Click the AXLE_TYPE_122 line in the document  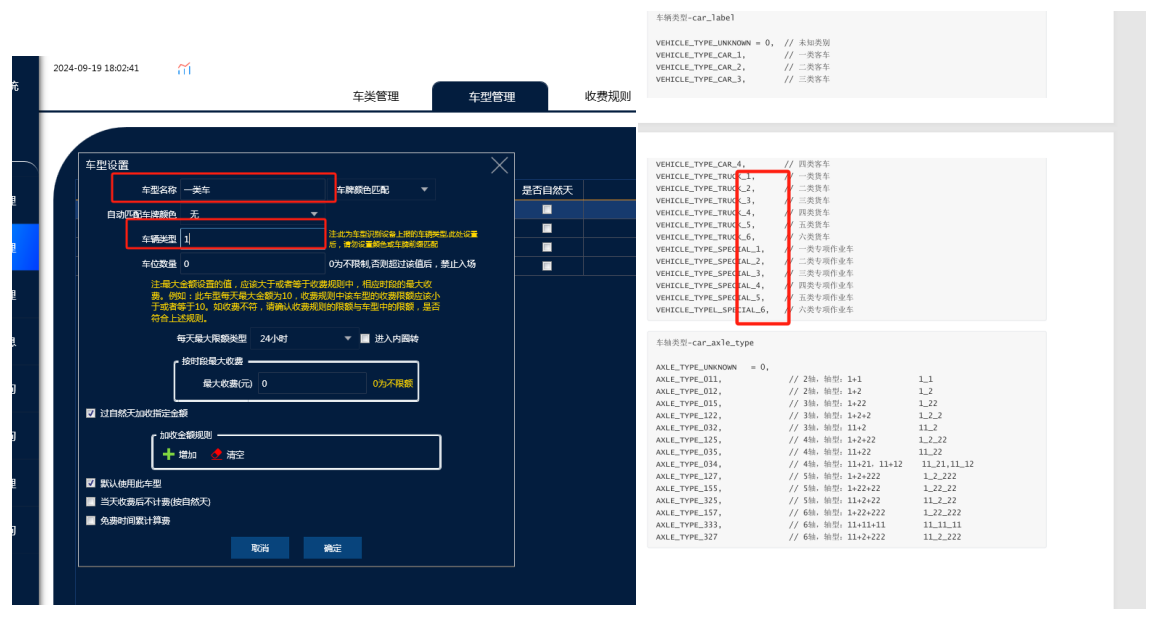799,416
